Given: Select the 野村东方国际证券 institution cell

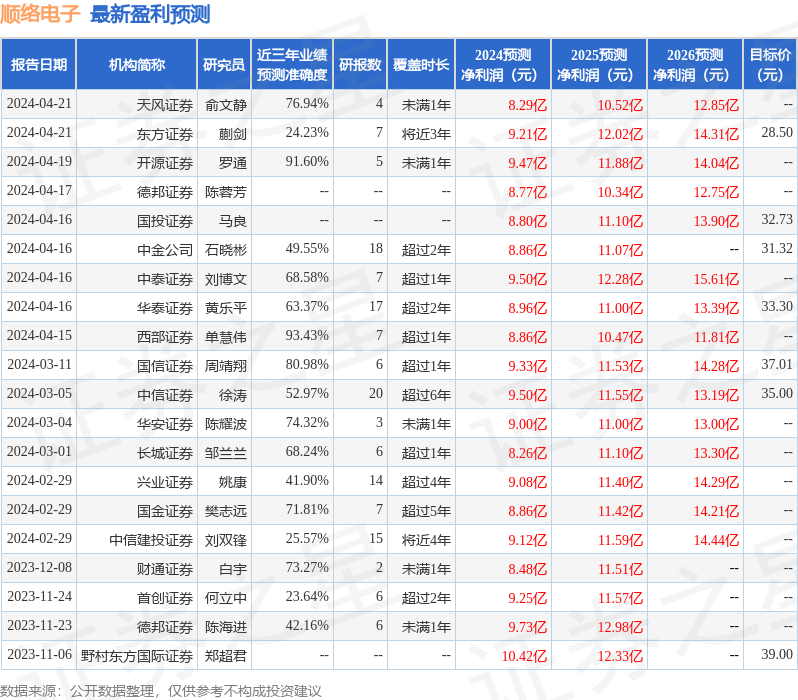Looking at the screenshot, I should tap(137, 657).
